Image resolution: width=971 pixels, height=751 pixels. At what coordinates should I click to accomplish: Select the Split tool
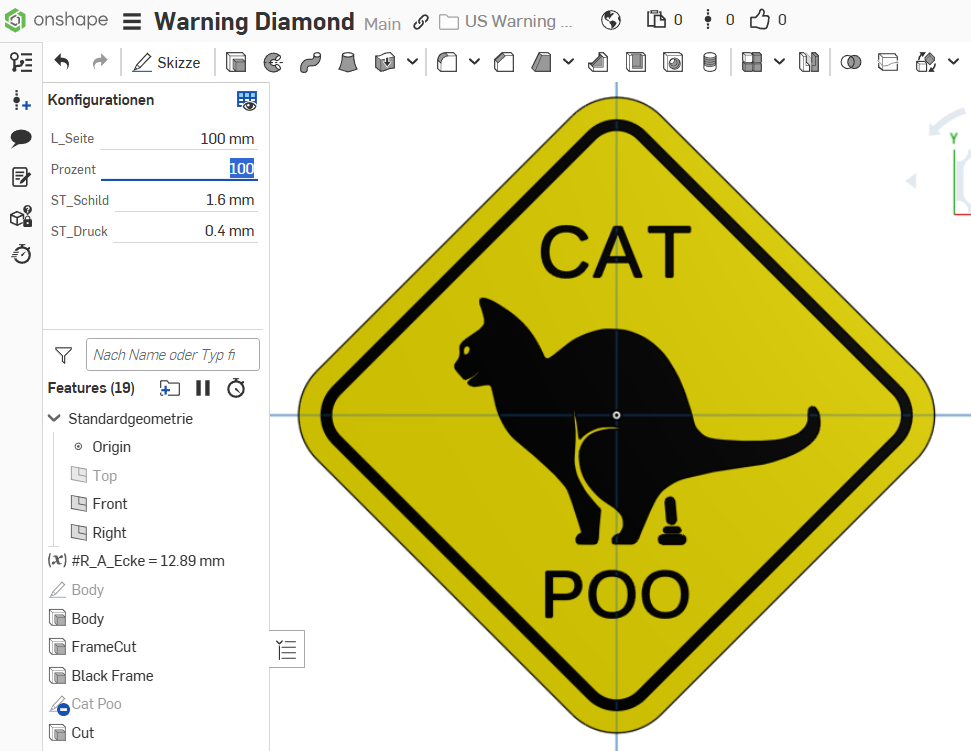tap(888, 62)
